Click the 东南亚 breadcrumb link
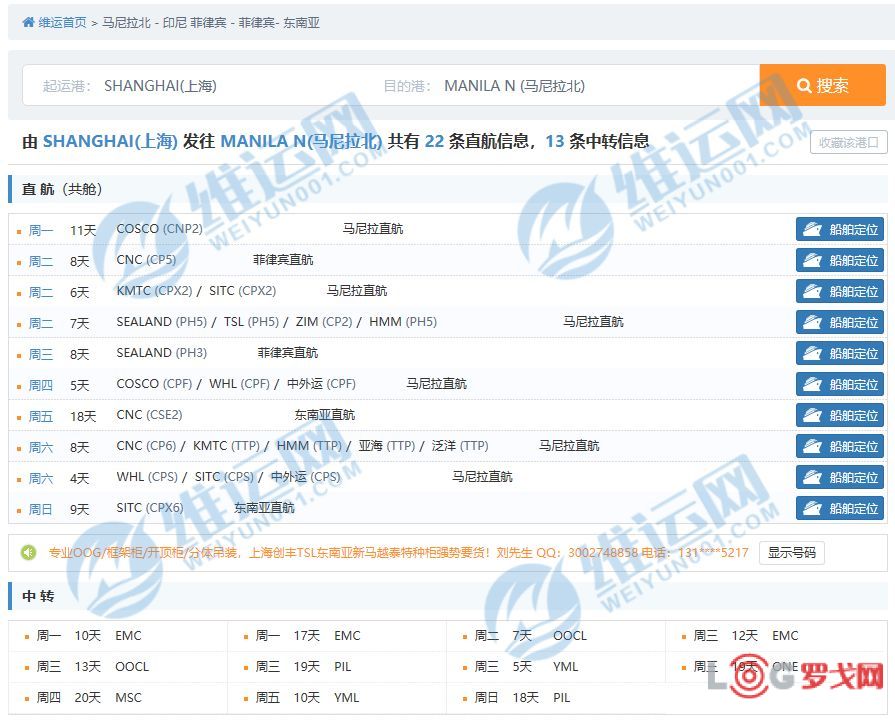Viewport: 895px width, 723px height. 299,22
